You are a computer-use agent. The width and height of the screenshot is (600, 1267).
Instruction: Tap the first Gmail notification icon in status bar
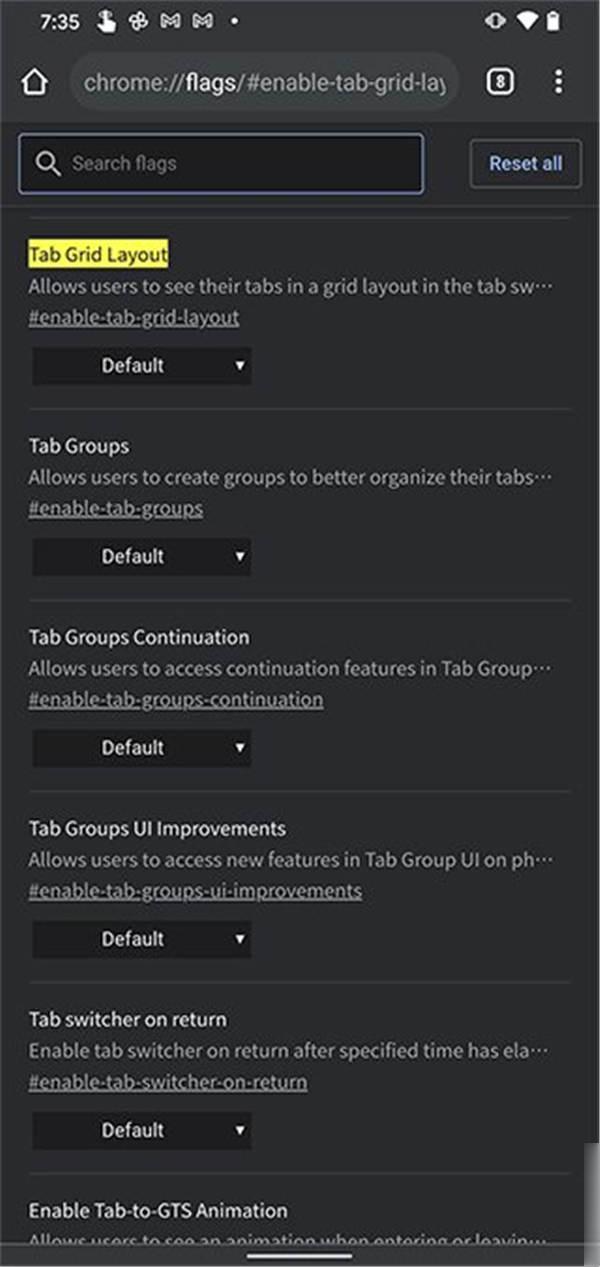point(170,21)
